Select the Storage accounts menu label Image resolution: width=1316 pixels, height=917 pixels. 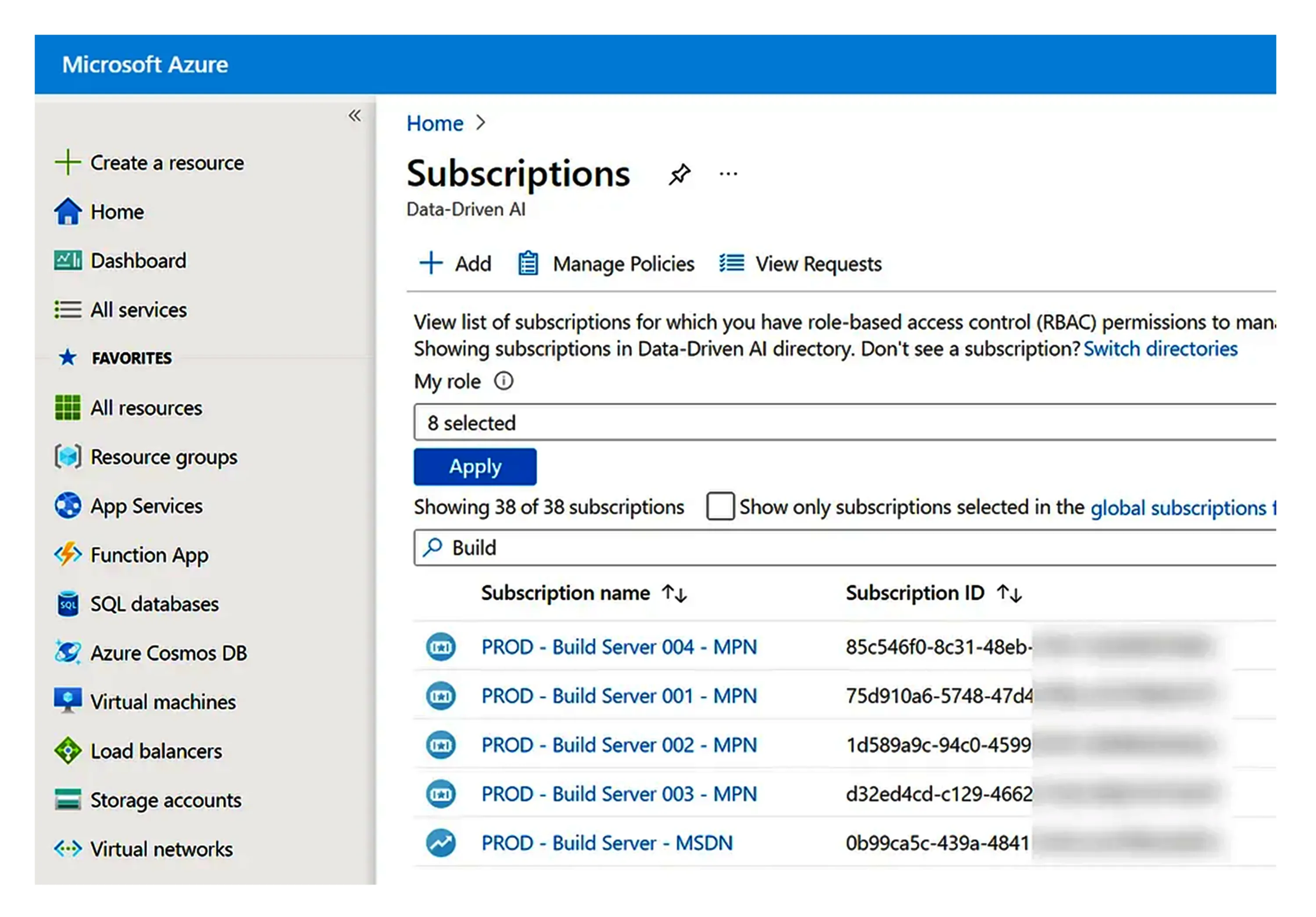(x=166, y=800)
